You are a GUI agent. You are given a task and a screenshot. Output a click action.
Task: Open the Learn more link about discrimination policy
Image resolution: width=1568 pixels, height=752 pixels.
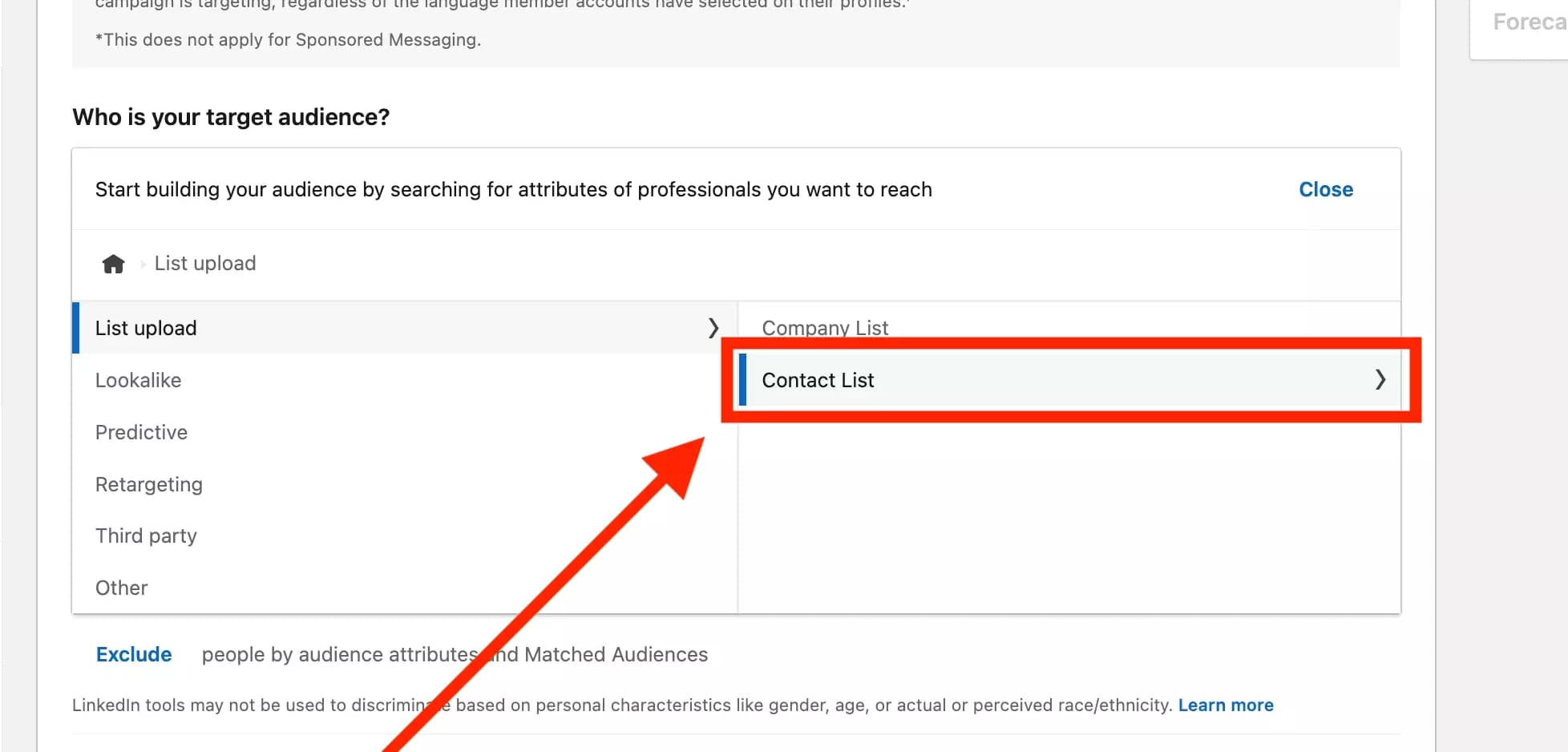[1226, 705]
